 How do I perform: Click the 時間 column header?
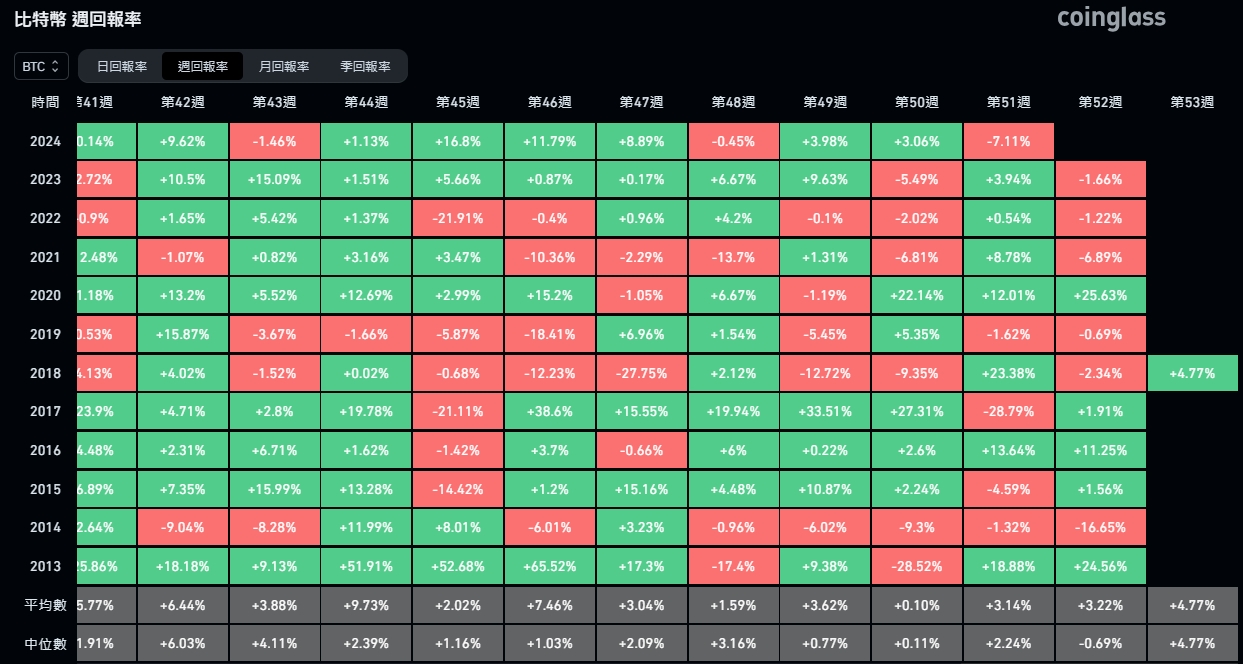(x=45, y=102)
